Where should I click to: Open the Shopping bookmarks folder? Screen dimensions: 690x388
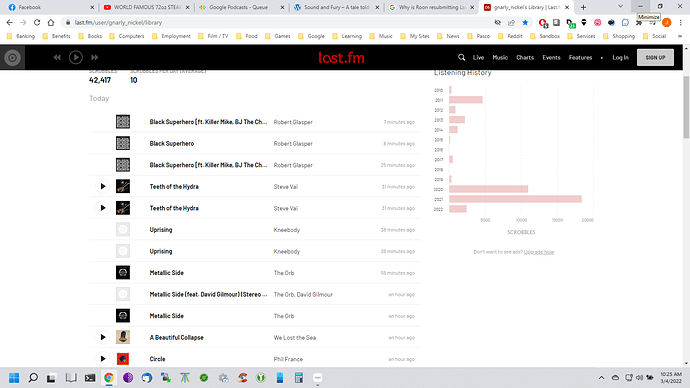[x=619, y=36]
